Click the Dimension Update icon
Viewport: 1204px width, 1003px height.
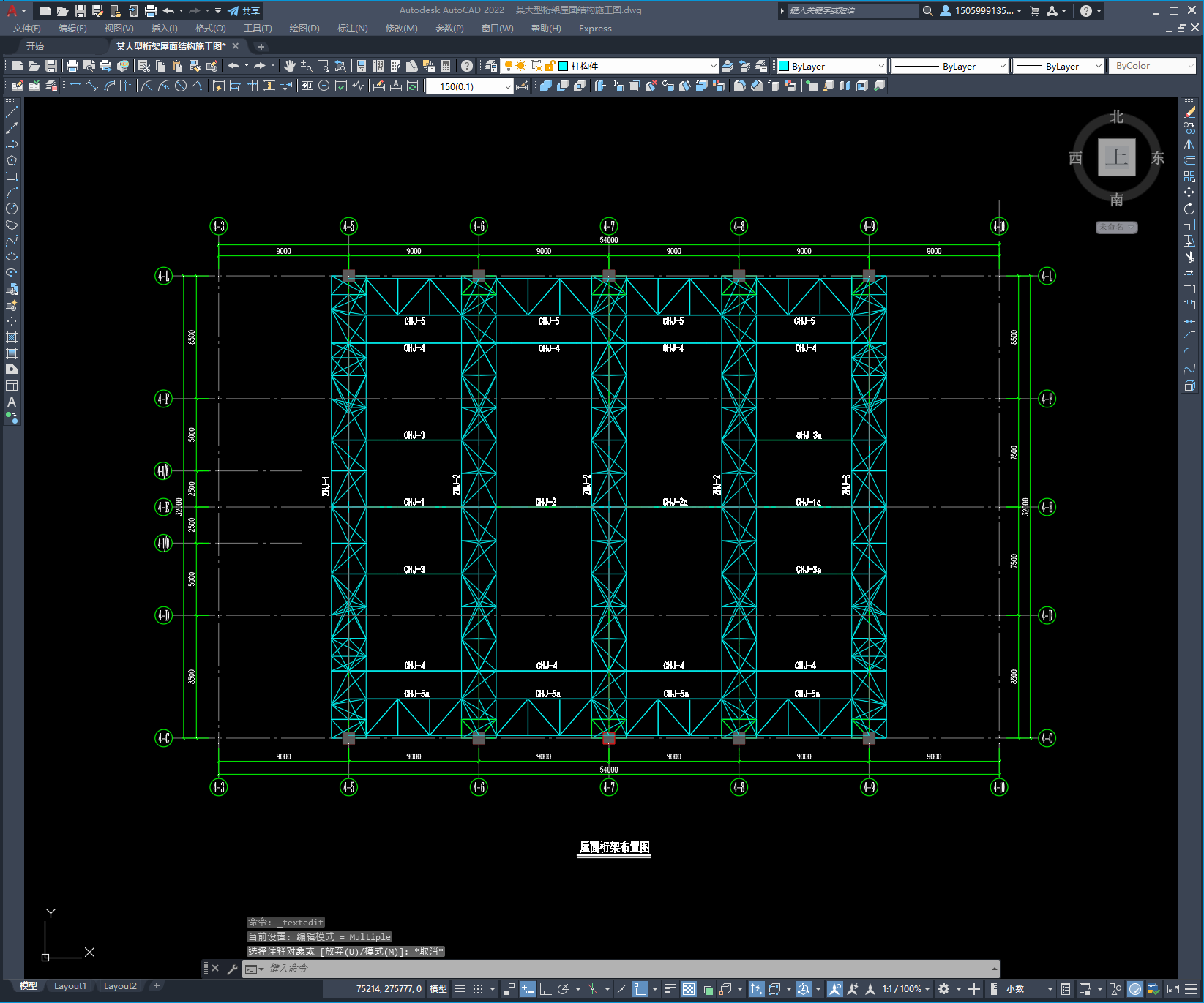413,86
